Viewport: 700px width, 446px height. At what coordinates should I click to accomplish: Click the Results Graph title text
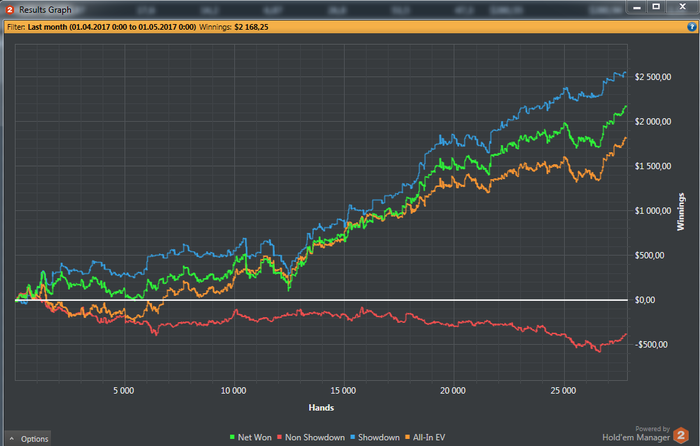[x=45, y=10]
